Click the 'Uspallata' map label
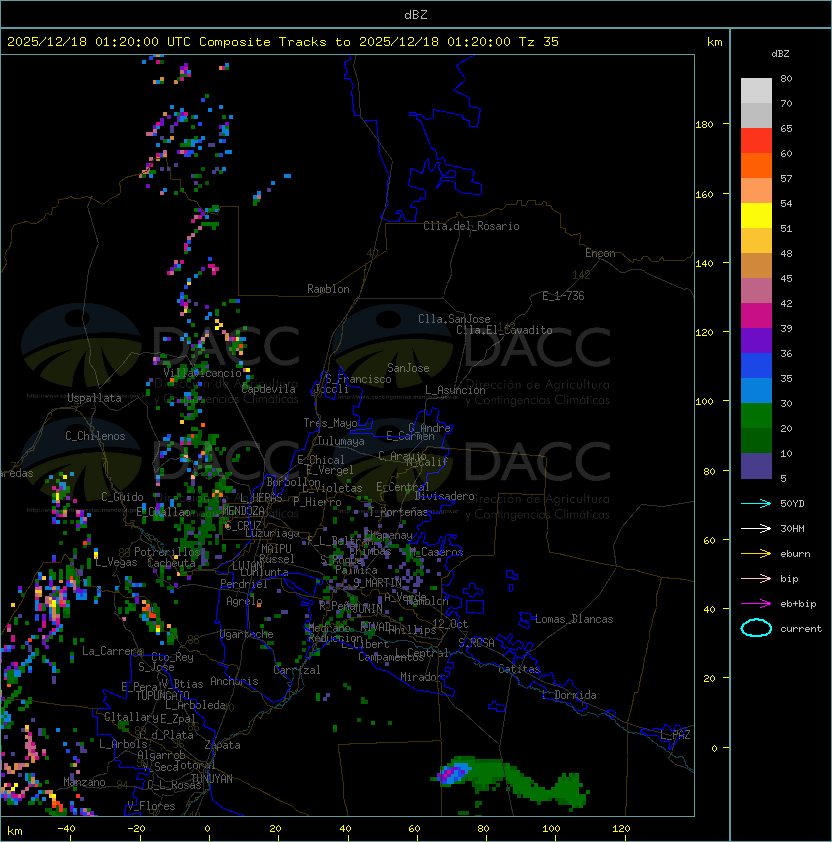 (x=94, y=398)
